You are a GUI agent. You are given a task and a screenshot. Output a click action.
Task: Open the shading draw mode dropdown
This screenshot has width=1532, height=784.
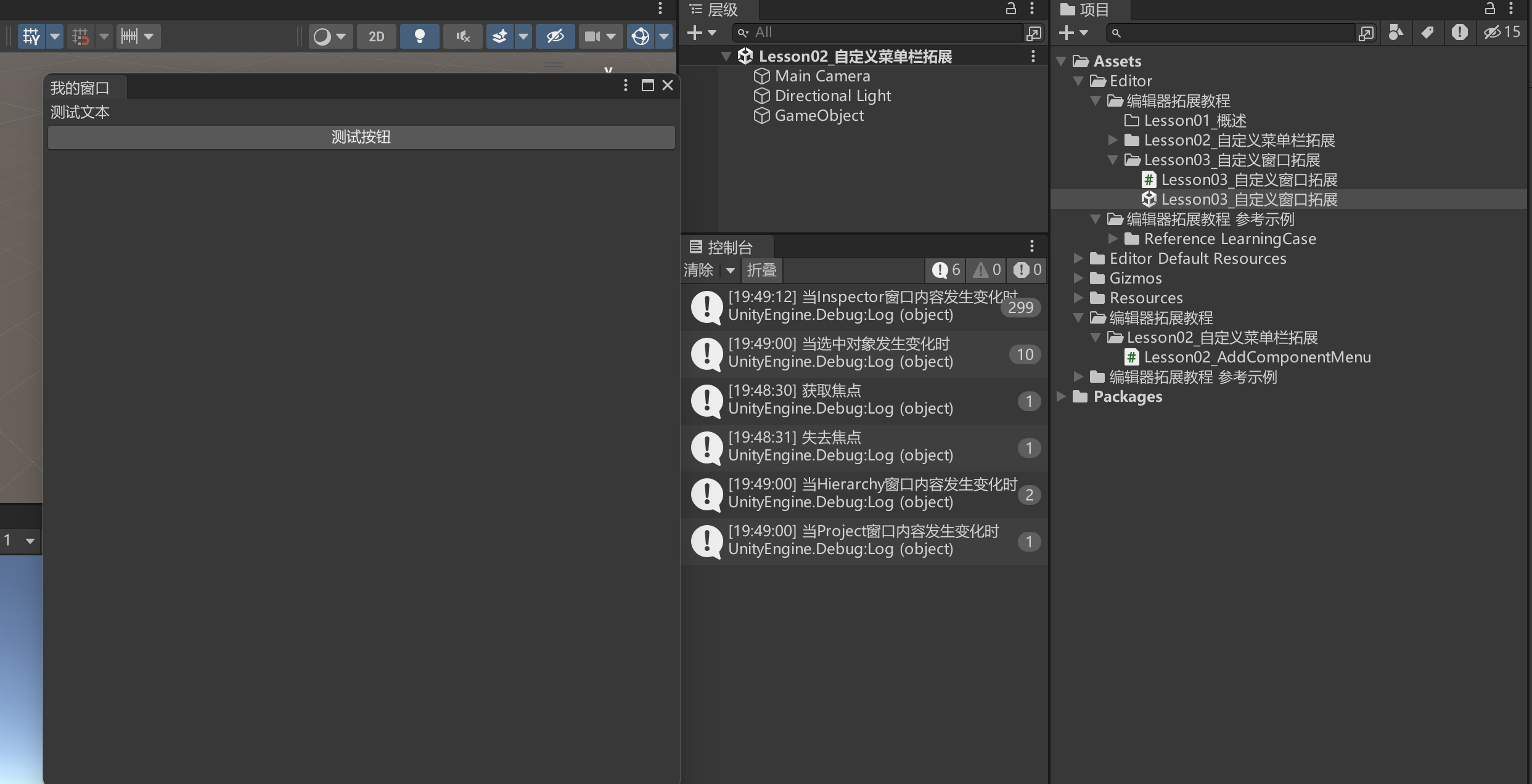[x=330, y=36]
